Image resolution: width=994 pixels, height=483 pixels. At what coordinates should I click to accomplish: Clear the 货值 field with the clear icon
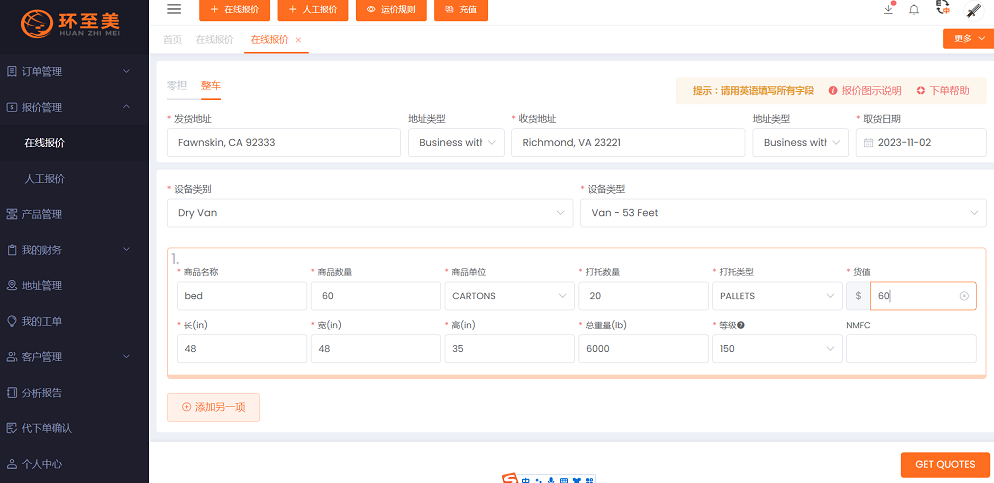(x=964, y=296)
